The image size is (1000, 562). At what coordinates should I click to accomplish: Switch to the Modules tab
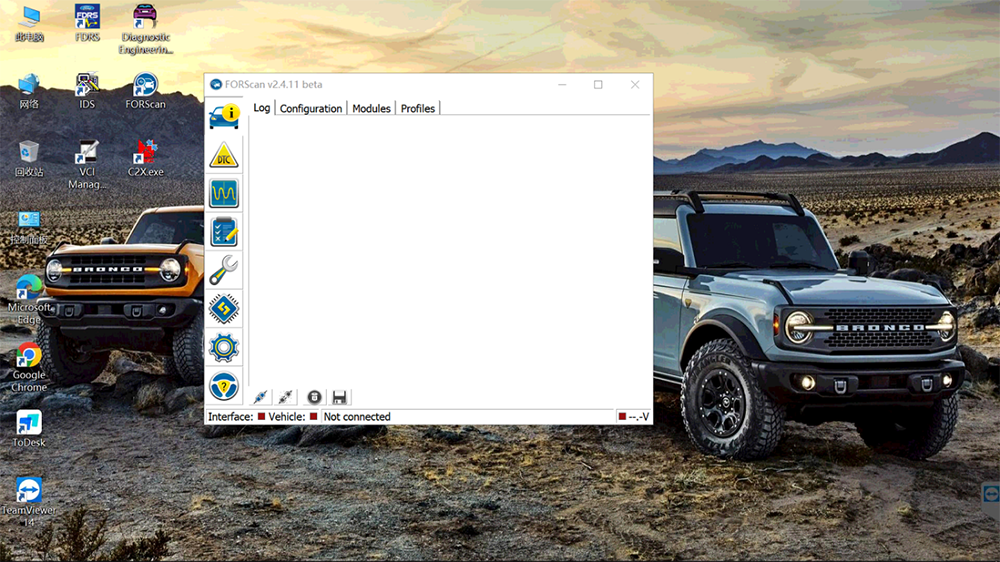pos(371,108)
